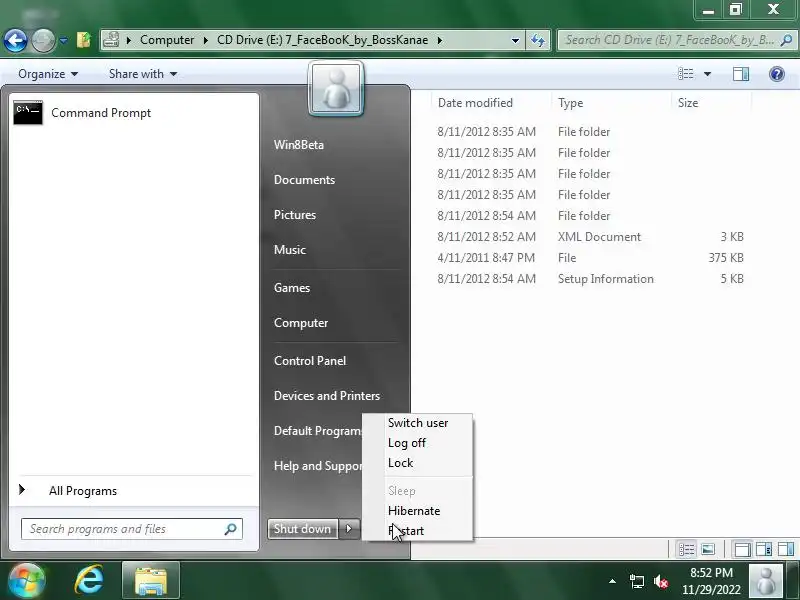800x600 pixels.
Task: Open the Win8Beta user folder
Action: click(x=299, y=145)
